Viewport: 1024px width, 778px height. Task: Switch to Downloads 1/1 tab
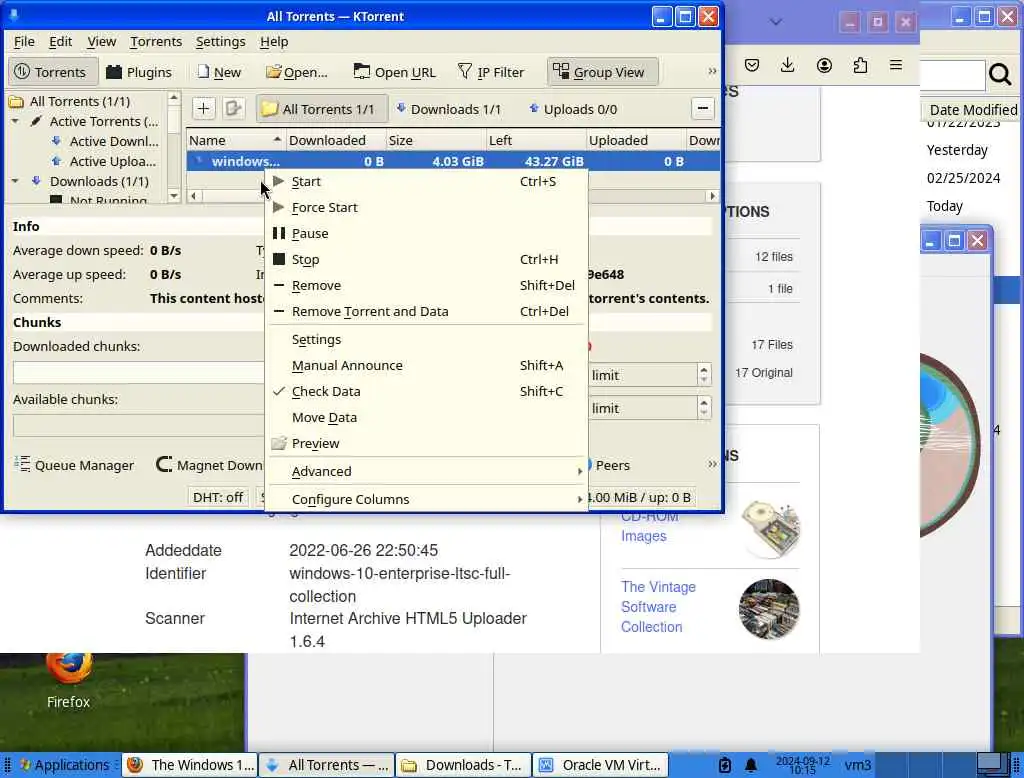[x=449, y=109]
